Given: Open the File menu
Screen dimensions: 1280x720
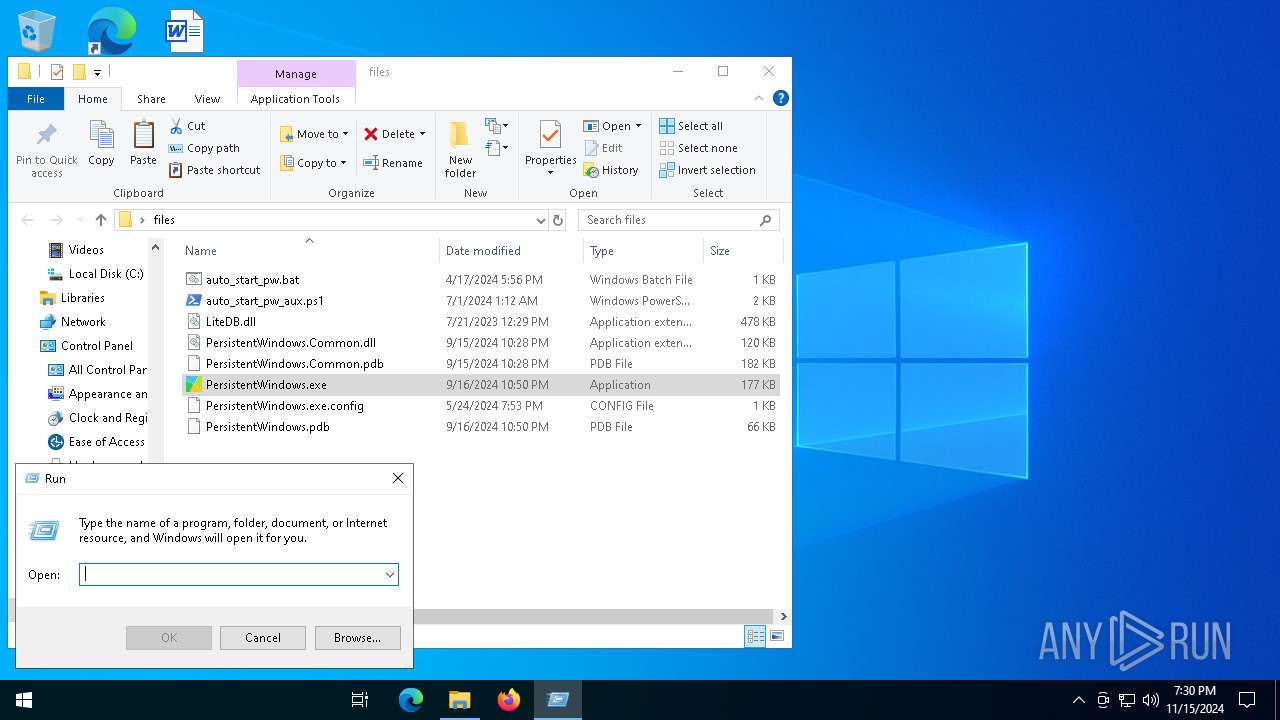Looking at the screenshot, I should point(36,99).
